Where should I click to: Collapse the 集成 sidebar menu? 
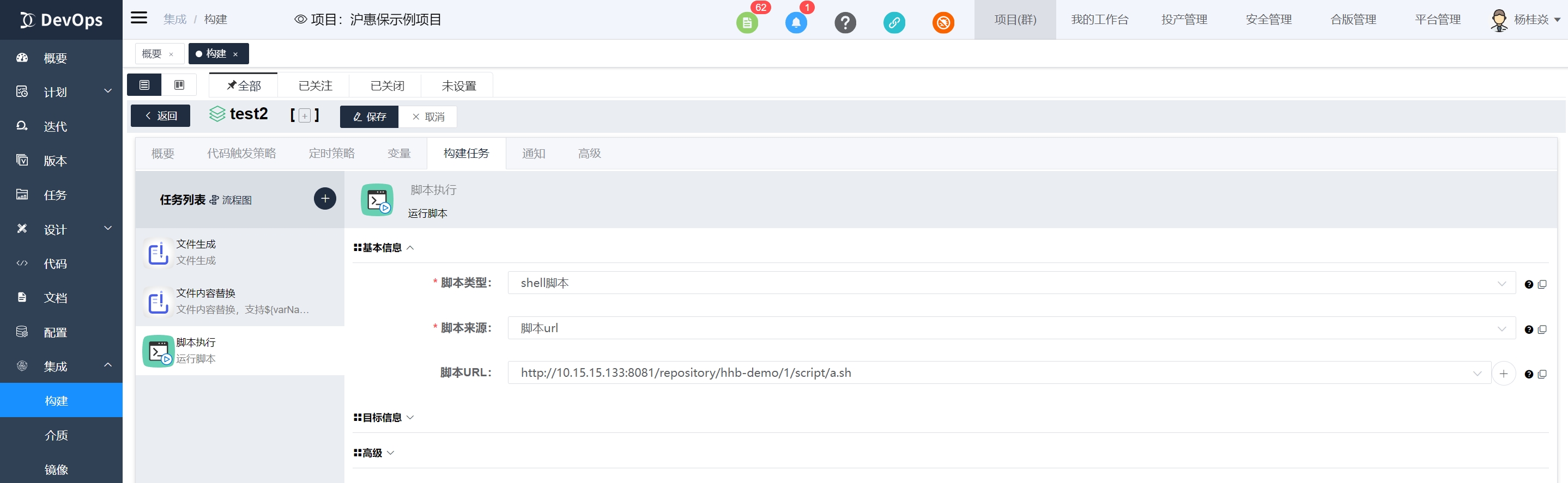click(61, 366)
